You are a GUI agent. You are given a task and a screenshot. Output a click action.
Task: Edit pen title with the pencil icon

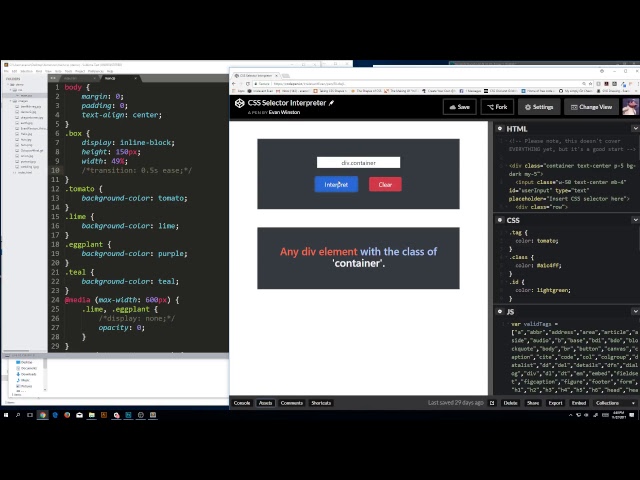coord(331,103)
